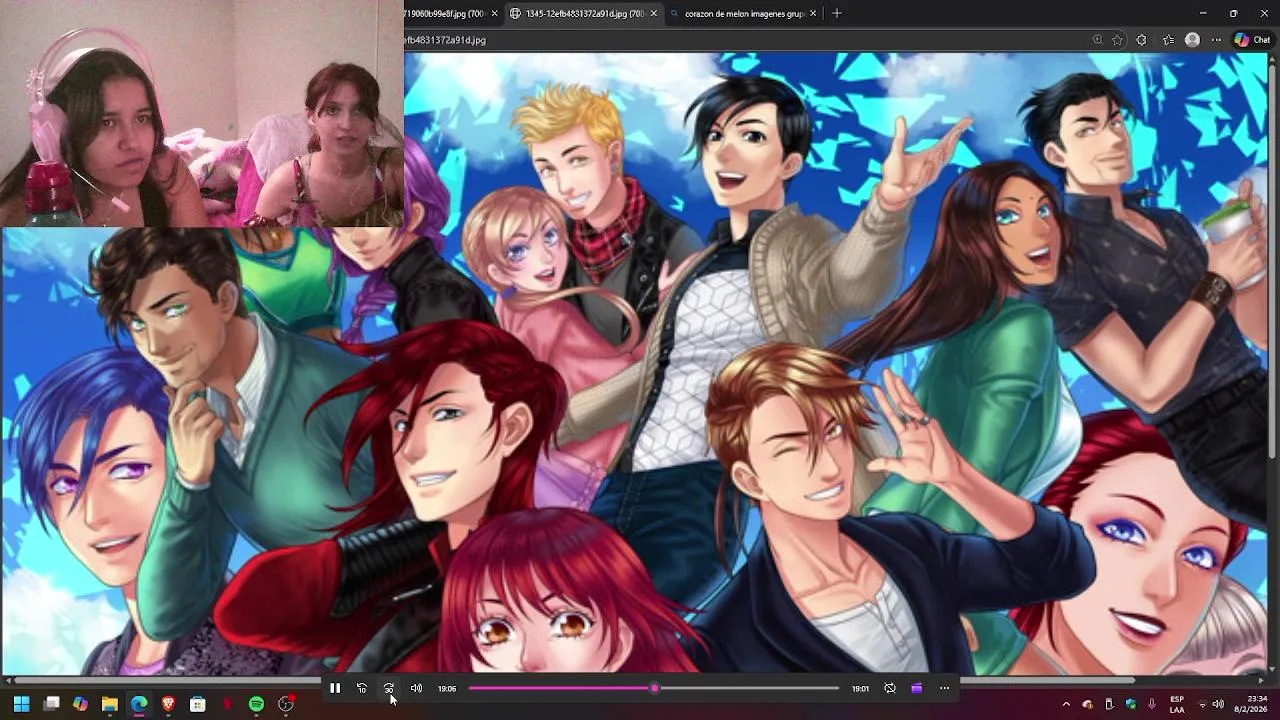Viewport: 1280px width, 720px height.
Task: Open mini player view purple icon
Action: (917, 688)
